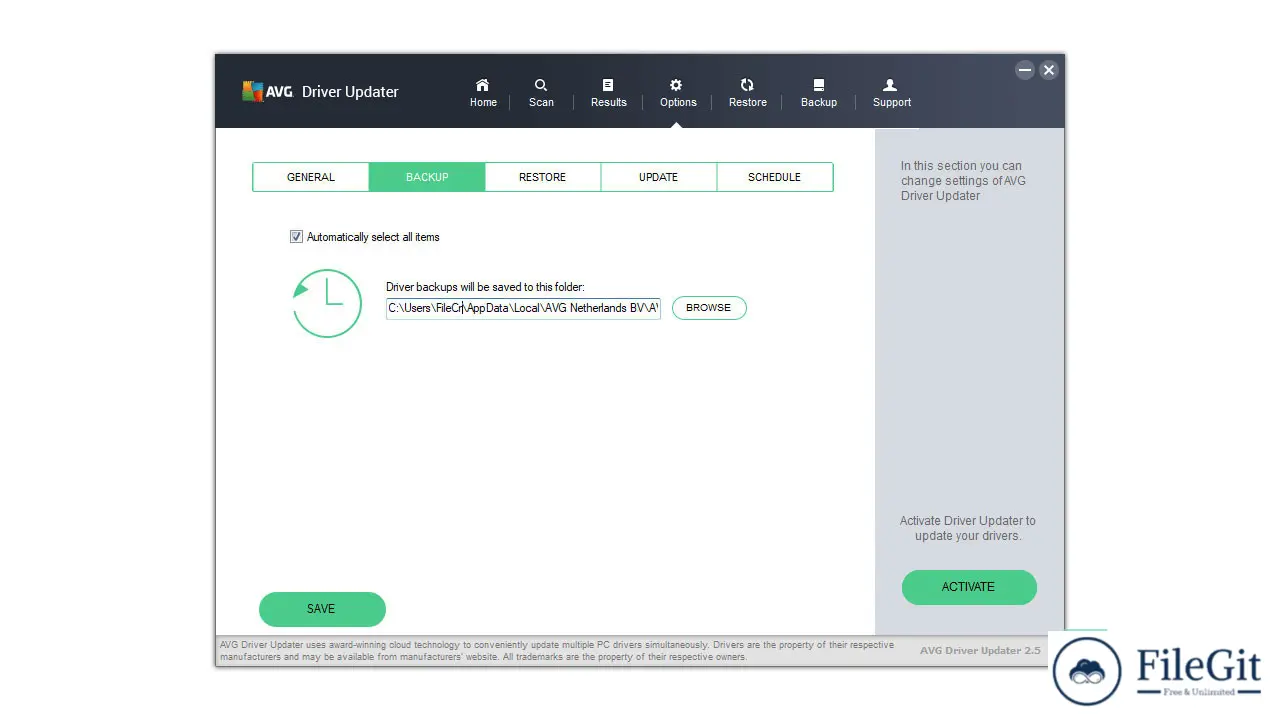Image resolution: width=1280 pixels, height=720 pixels.
Task: Open the Backup drive icon
Action: pos(818,85)
